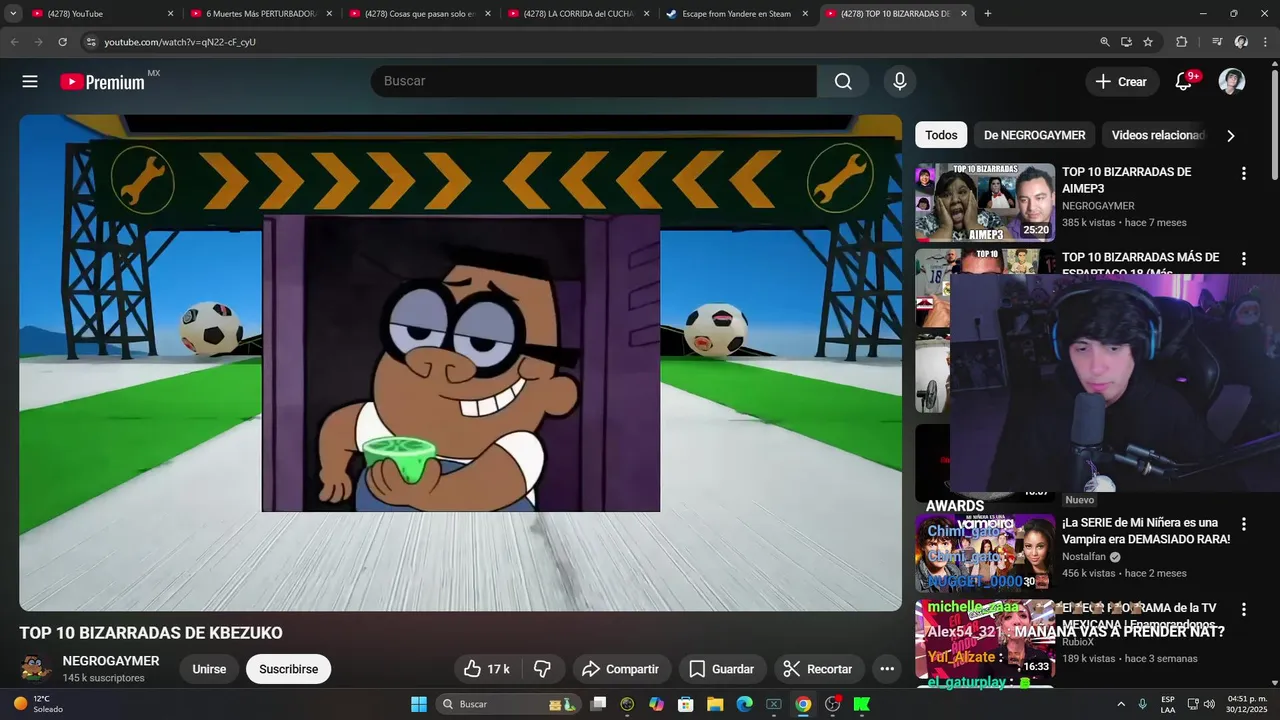Open Chrome extensions puzzle icon
This screenshot has width=1280, height=720.
coord(1182,42)
